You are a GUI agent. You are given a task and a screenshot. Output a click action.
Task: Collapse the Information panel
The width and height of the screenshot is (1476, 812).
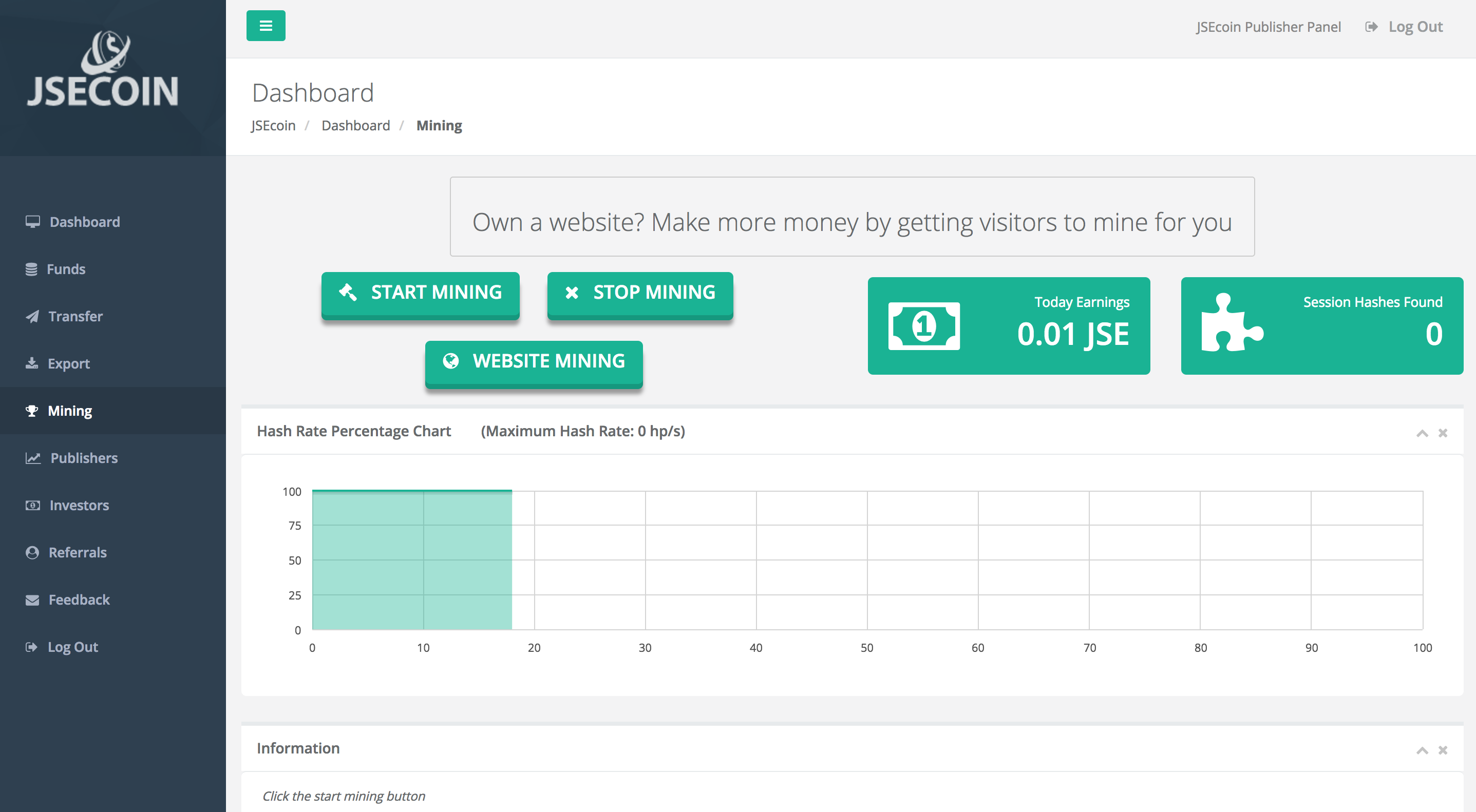1422,751
